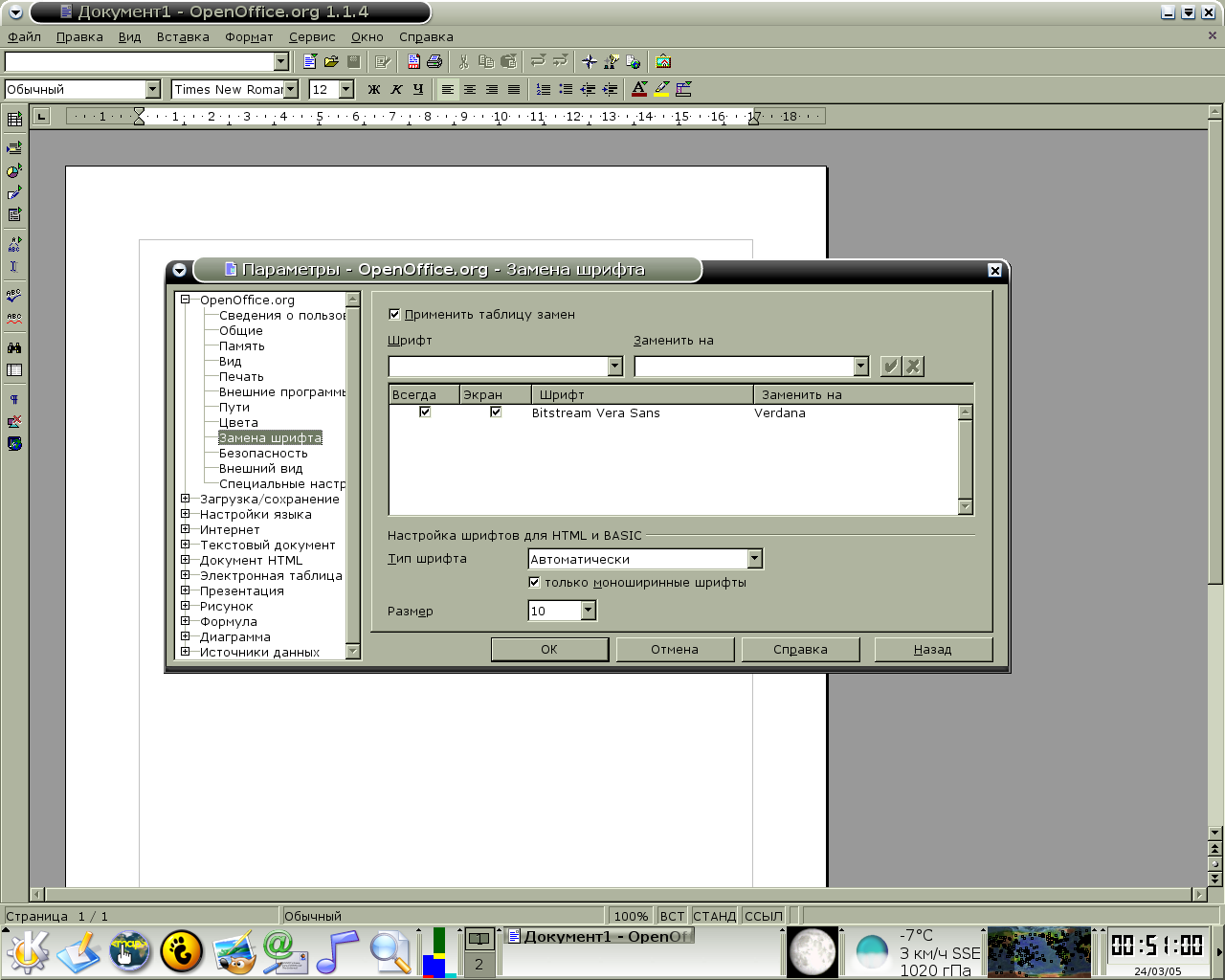Toggle 'Экран' checkbox for Bitstream Vera Sans

[496, 412]
